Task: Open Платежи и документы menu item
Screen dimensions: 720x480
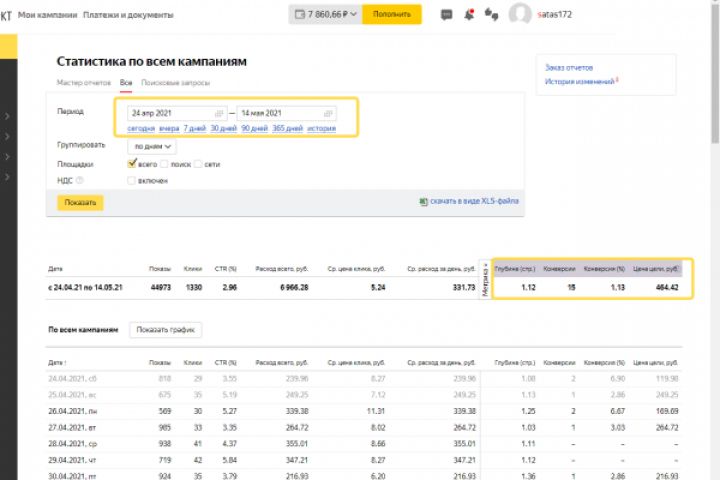Action: [128, 15]
